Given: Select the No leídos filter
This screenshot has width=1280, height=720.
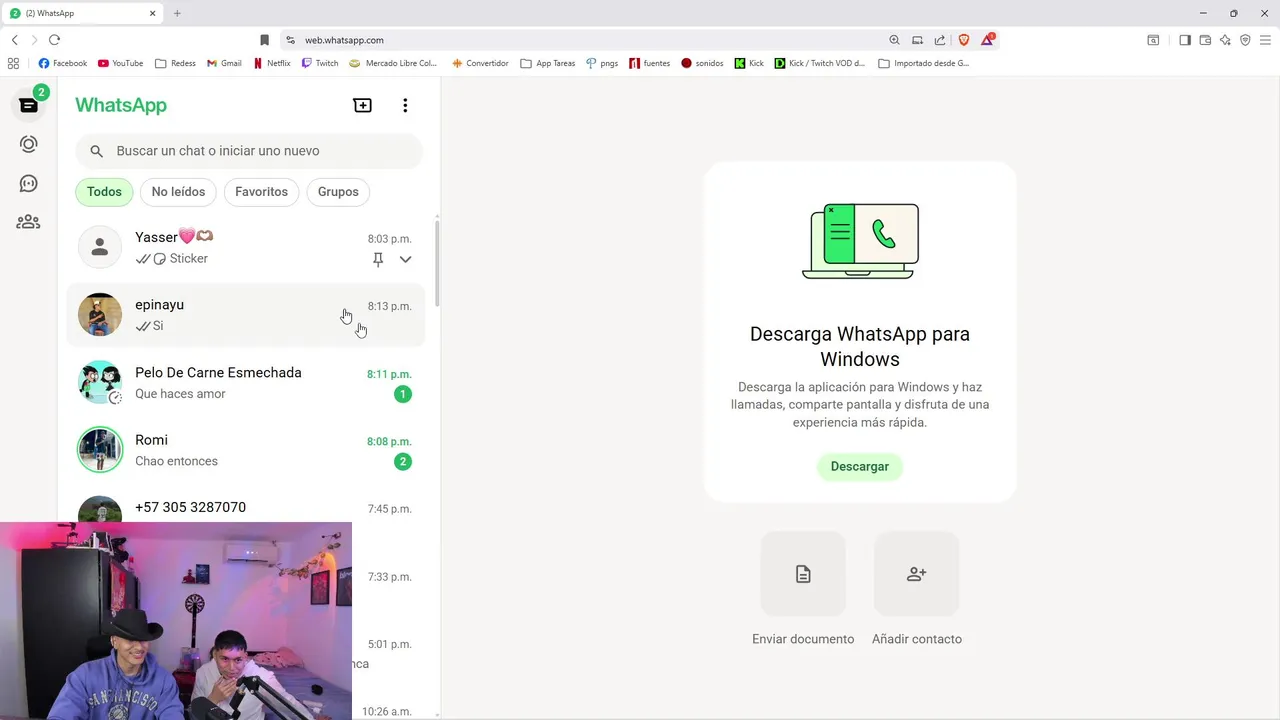Looking at the screenshot, I should (x=178, y=192).
